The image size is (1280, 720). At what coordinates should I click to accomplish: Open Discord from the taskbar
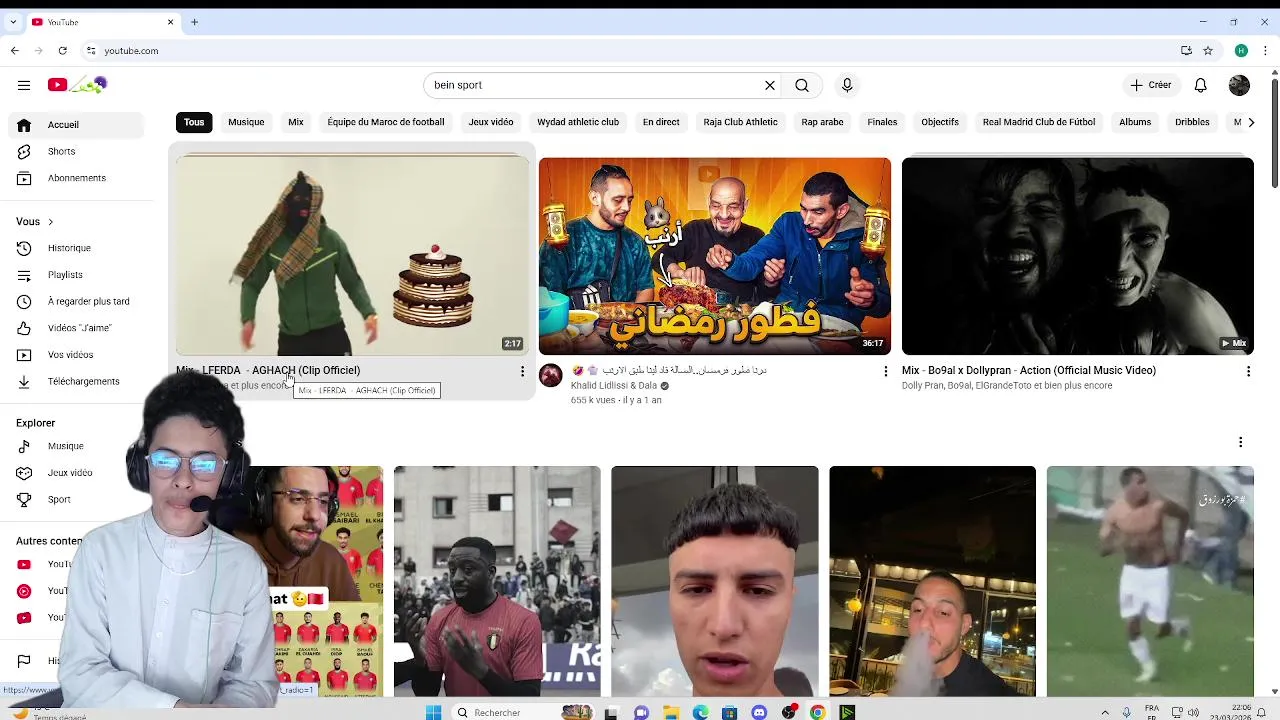759,712
